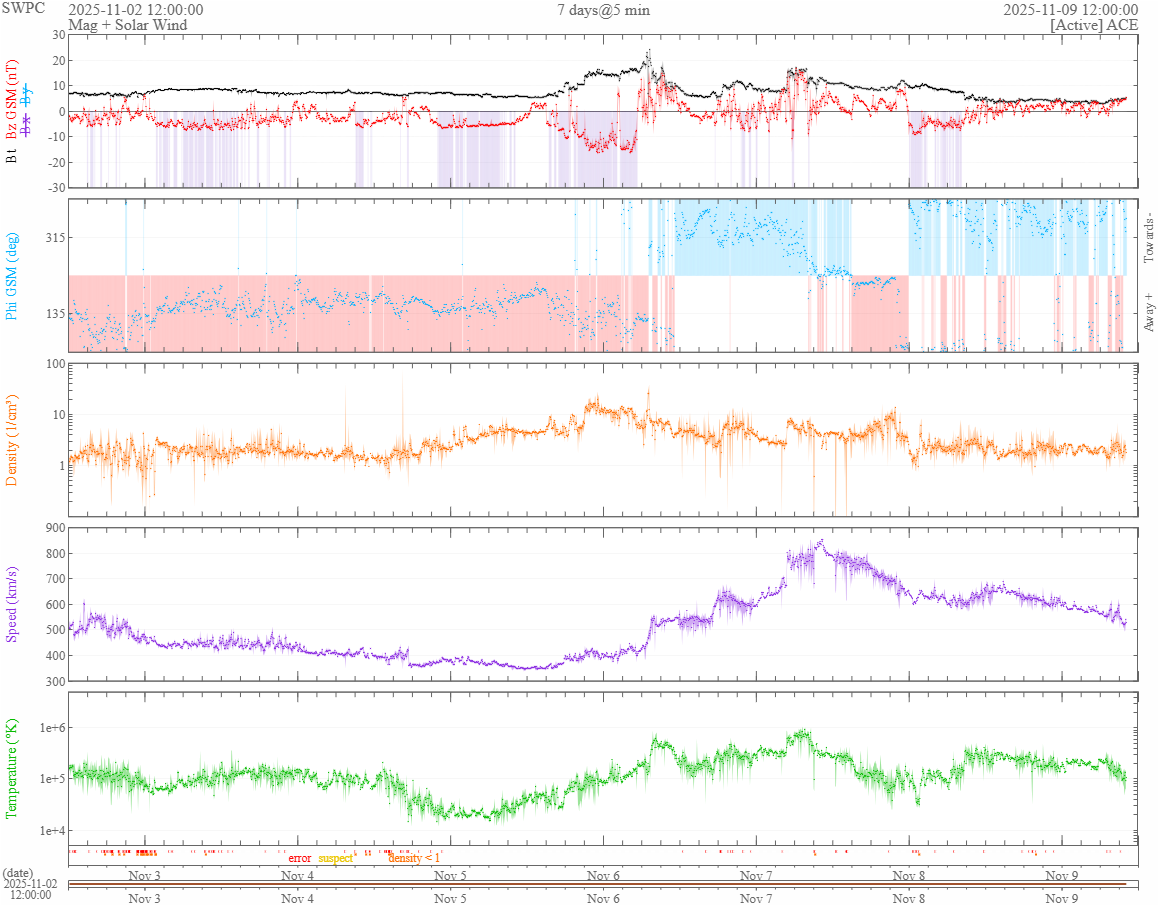Screen dimensions: 1158x905
Task: Click the yellow 'suspect' flag legend
Action: pyautogui.click(x=336, y=858)
